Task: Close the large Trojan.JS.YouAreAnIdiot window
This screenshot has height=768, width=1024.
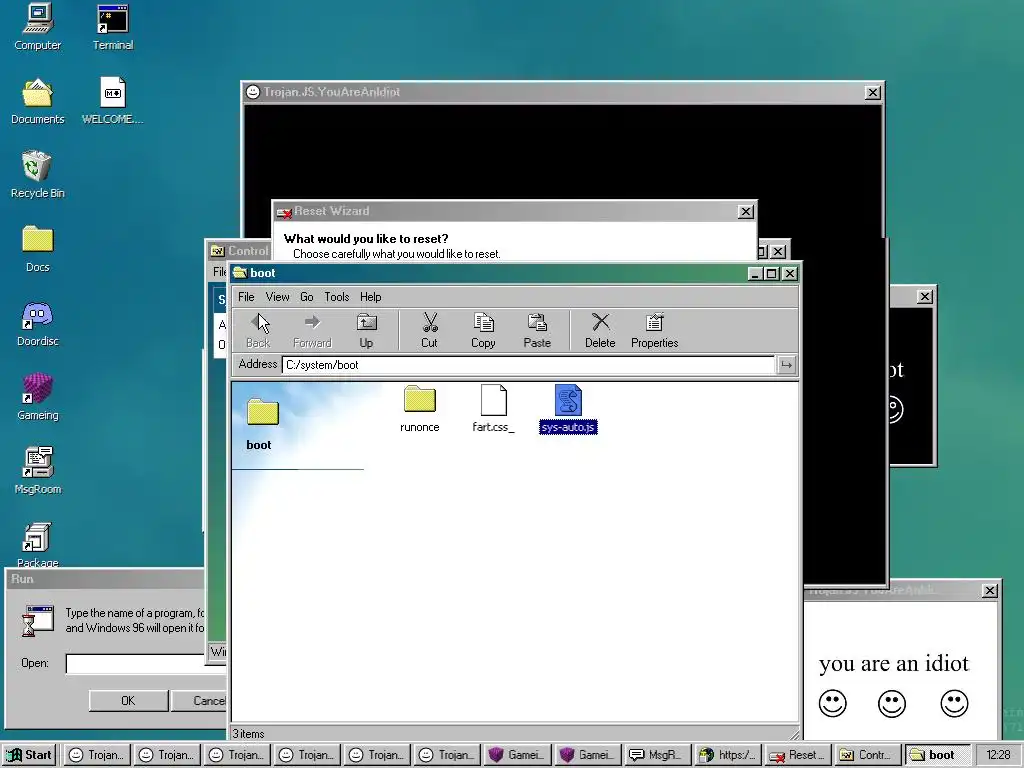Action: (872, 93)
